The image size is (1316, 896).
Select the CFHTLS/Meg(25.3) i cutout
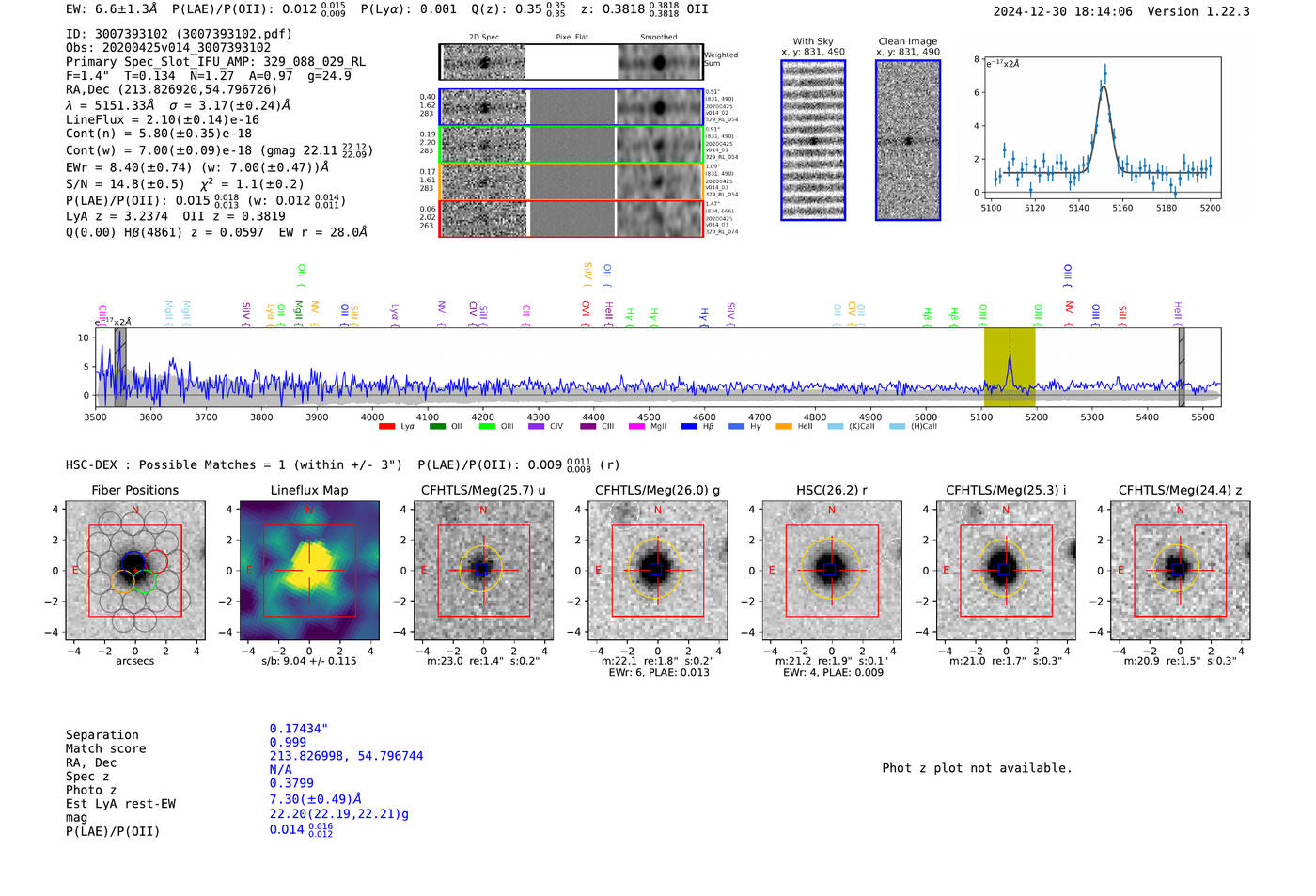[1006, 570]
